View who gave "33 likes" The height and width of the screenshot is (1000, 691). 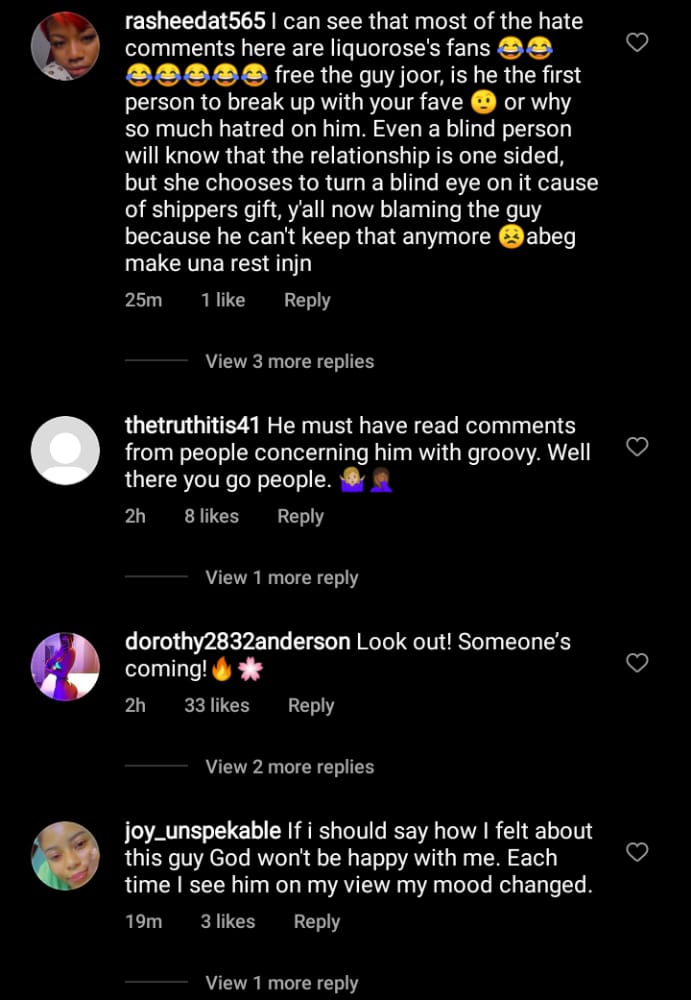tap(216, 705)
